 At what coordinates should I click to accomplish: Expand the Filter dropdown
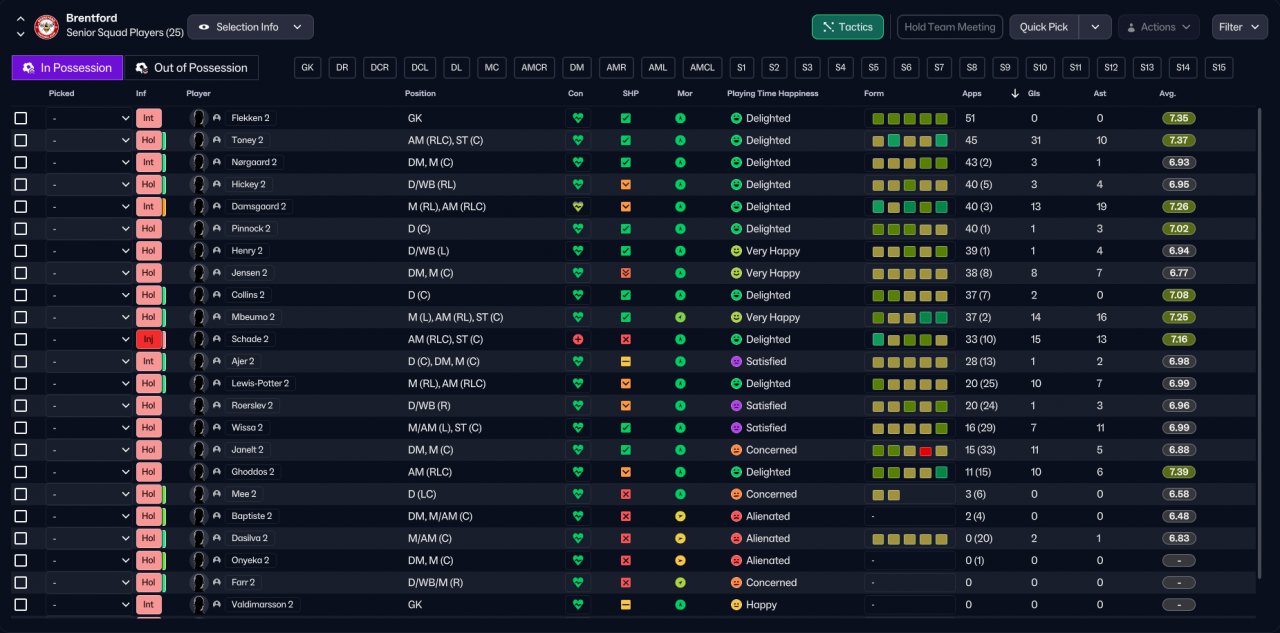[1240, 27]
